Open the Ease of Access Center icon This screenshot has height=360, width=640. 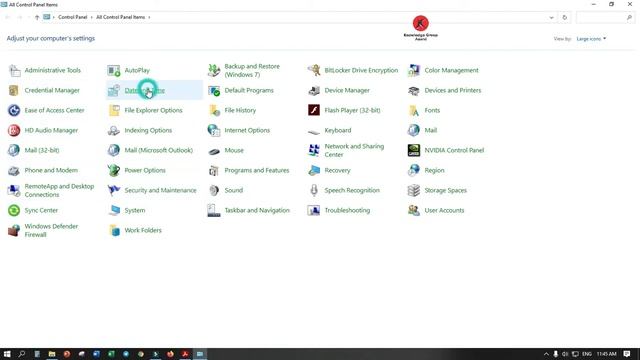14,110
